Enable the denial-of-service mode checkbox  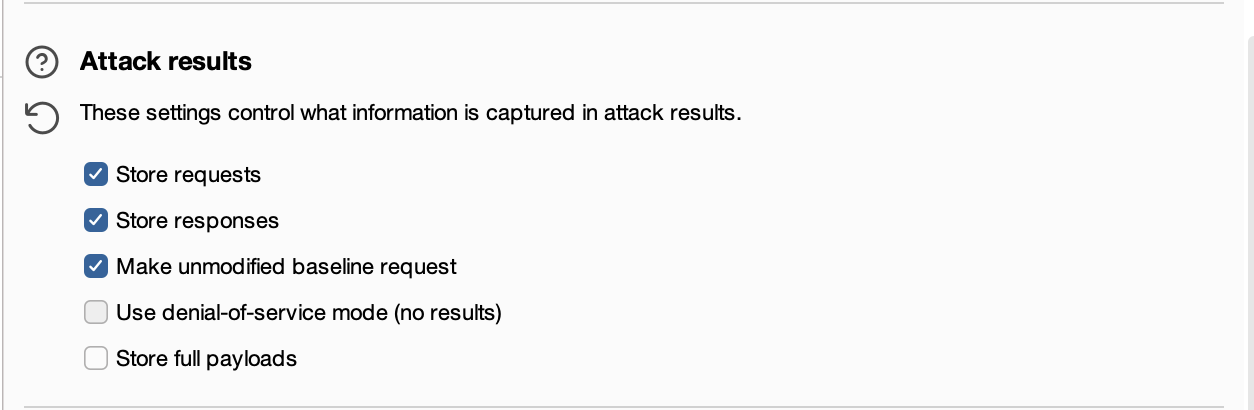(96, 312)
